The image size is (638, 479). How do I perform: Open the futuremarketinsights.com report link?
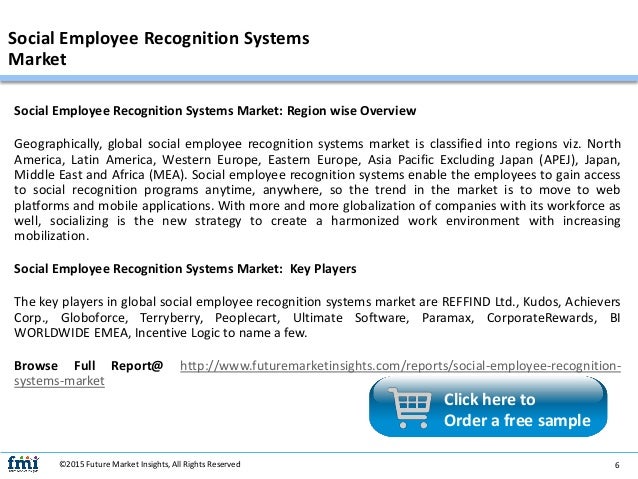click(400, 366)
